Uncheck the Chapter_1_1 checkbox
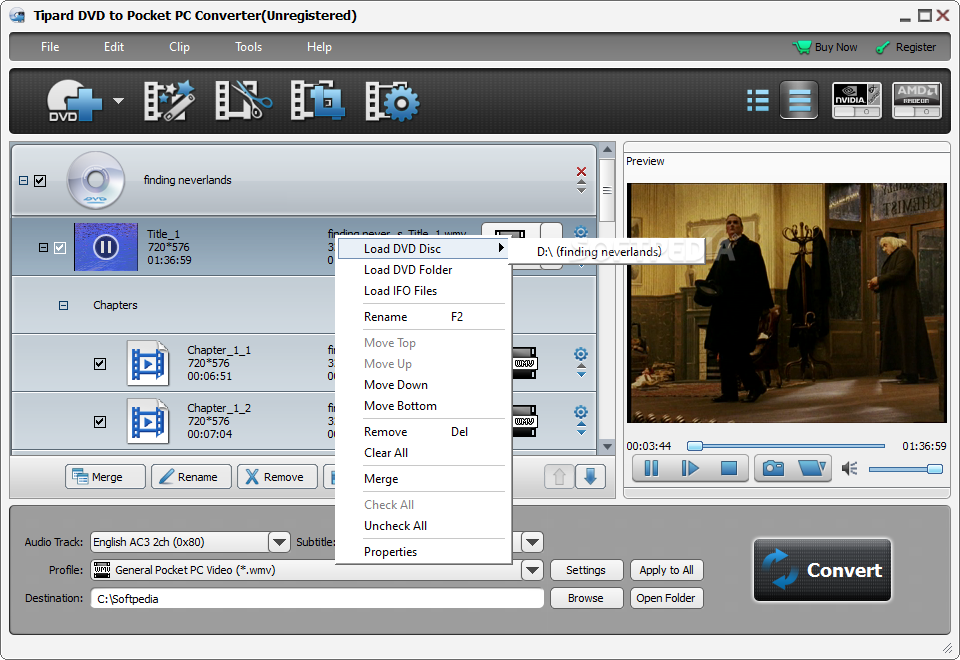This screenshot has height=660, width=960. pos(100,364)
